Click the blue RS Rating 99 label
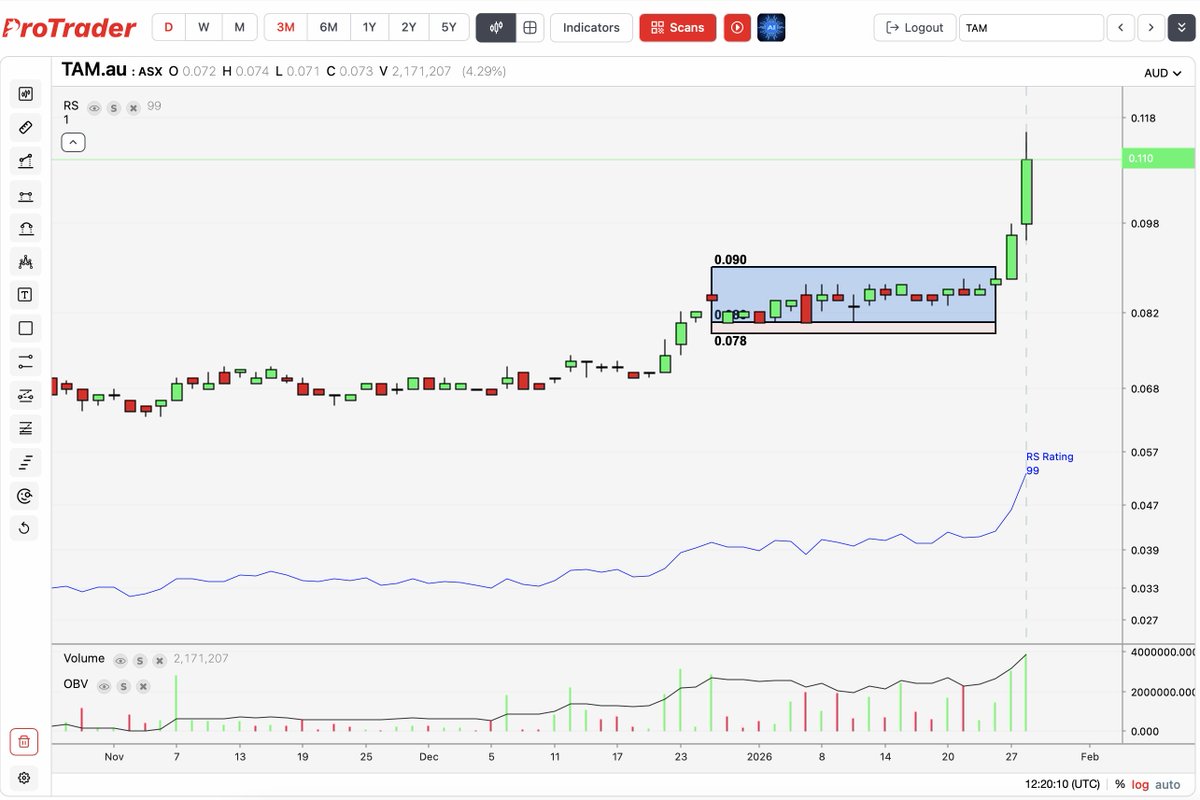Screen dimensions: 1200x800 point(1049,463)
